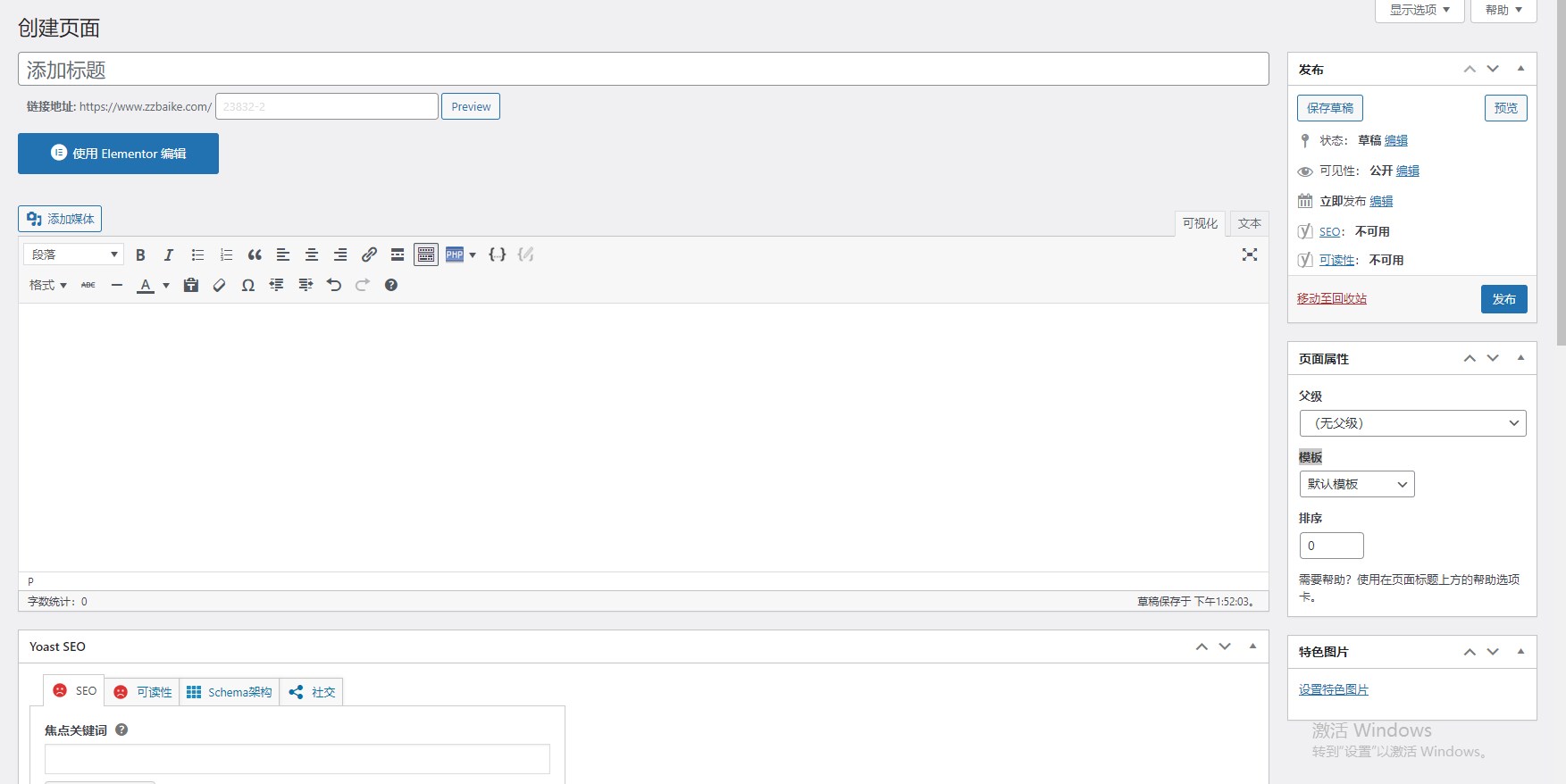This screenshot has height=784, width=1566.
Task: Center align the text
Action: [312, 255]
